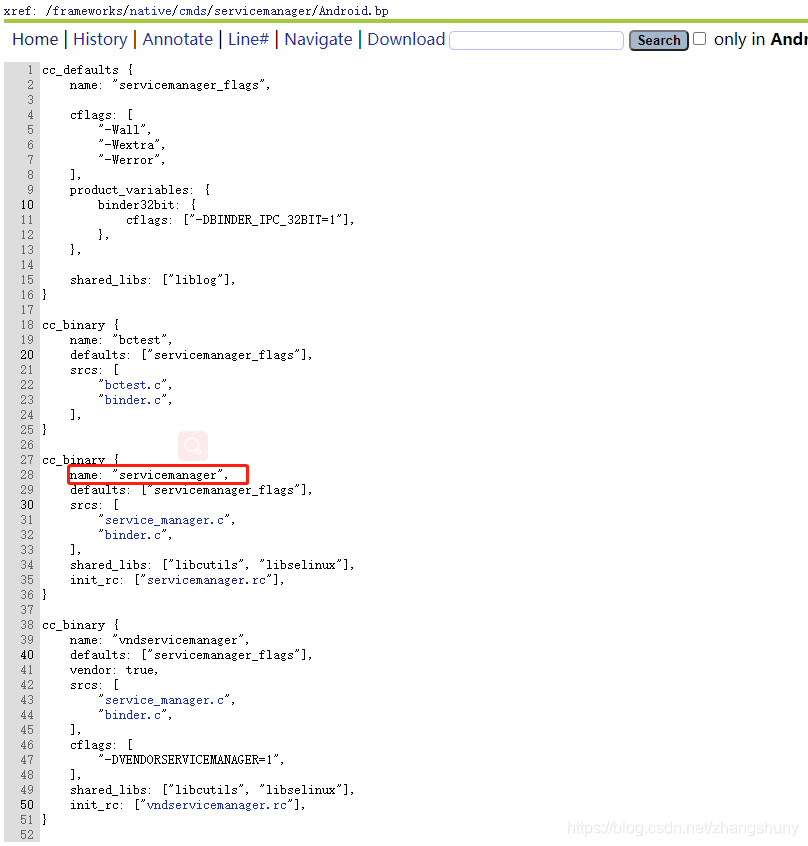Screen dimensions: 808x846
Task: Open 'cmds' in the xref path
Action: (193, 11)
